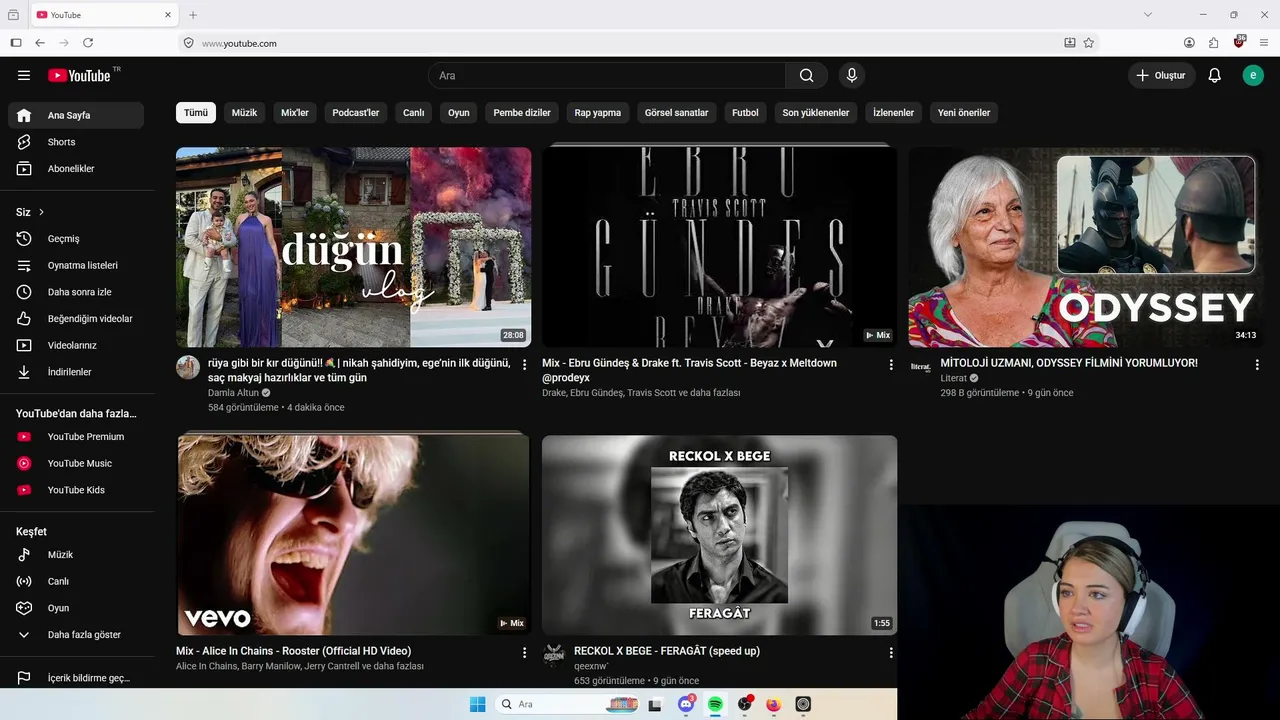
Task: Bookmark this page with the star icon
Action: [1089, 43]
